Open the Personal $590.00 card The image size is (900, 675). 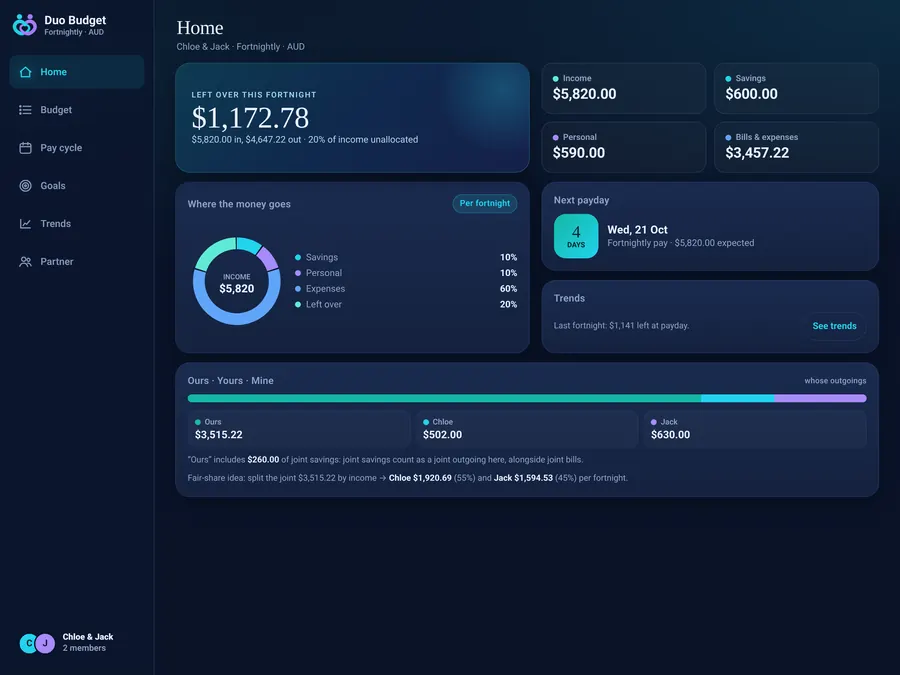pyautogui.click(x=624, y=147)
